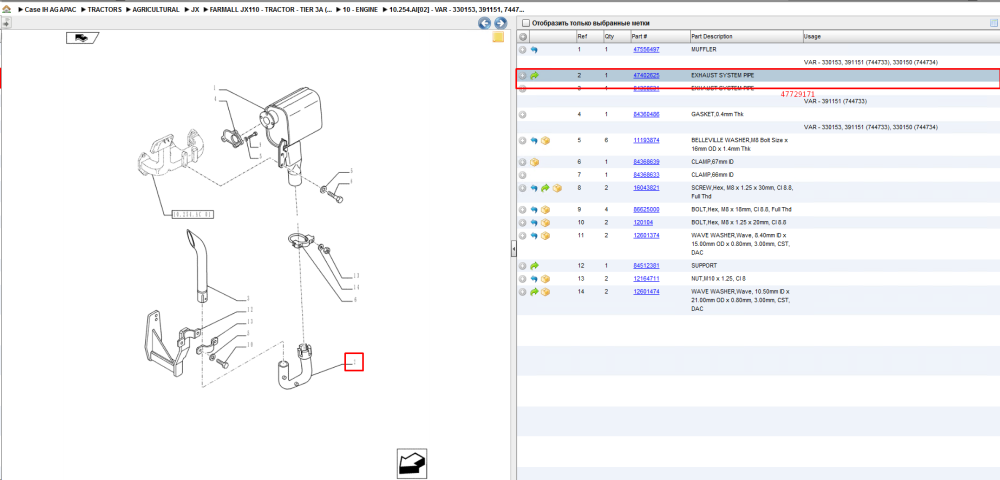The image size is (1000, 480).
Task: Open part number link 120104
Action: click(x=643, y=223)
